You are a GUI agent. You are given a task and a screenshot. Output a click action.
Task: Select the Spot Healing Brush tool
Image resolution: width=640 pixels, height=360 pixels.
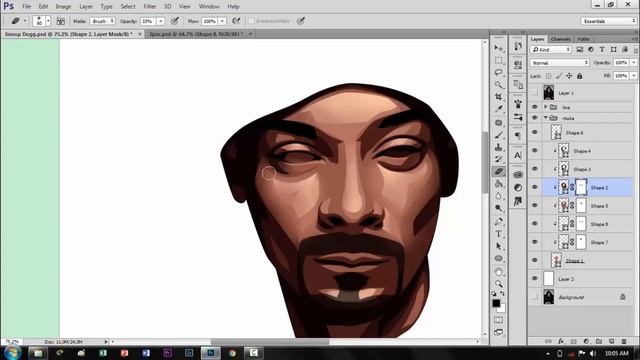(498, 122)
